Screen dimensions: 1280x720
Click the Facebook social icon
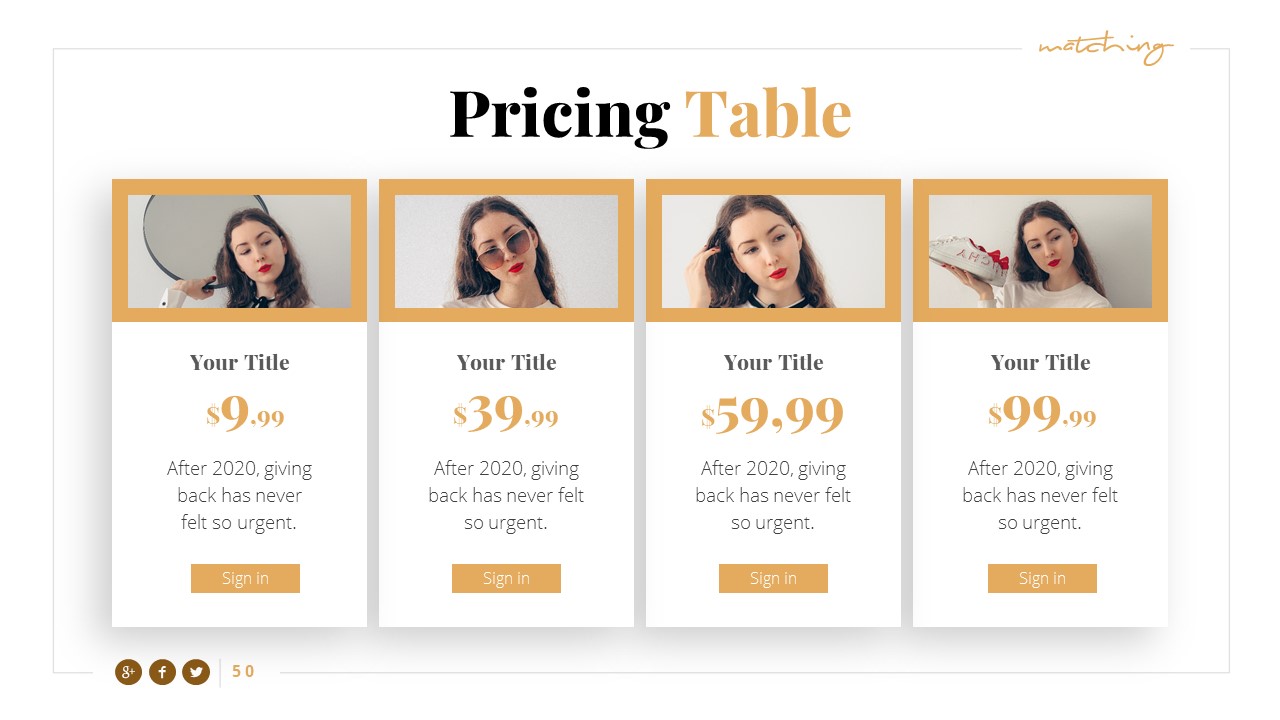162,672
